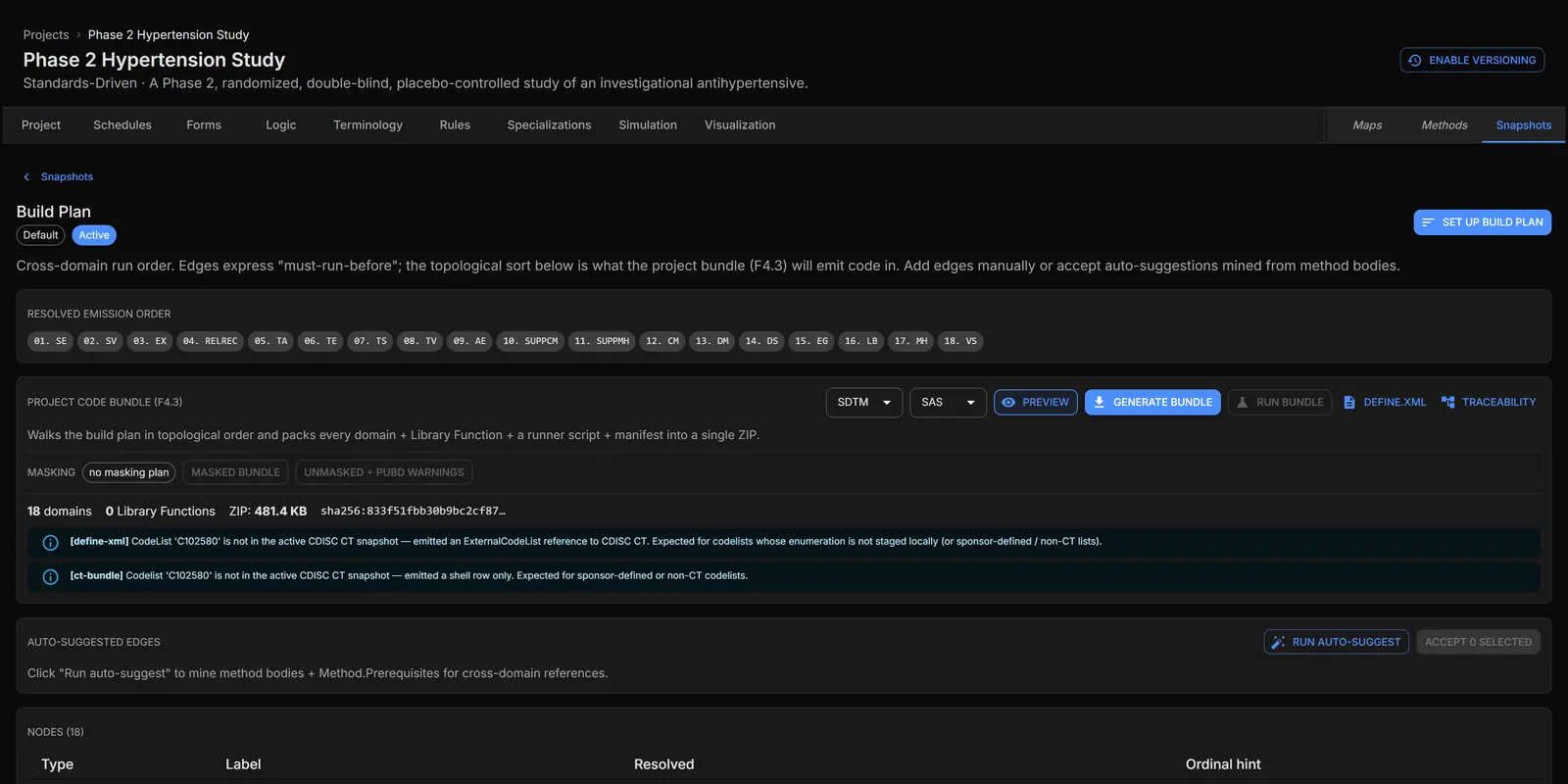Click the DEFINE.XML document icon
Image resolution: width=1568 pixels, height=784 pixels.
1349,403
